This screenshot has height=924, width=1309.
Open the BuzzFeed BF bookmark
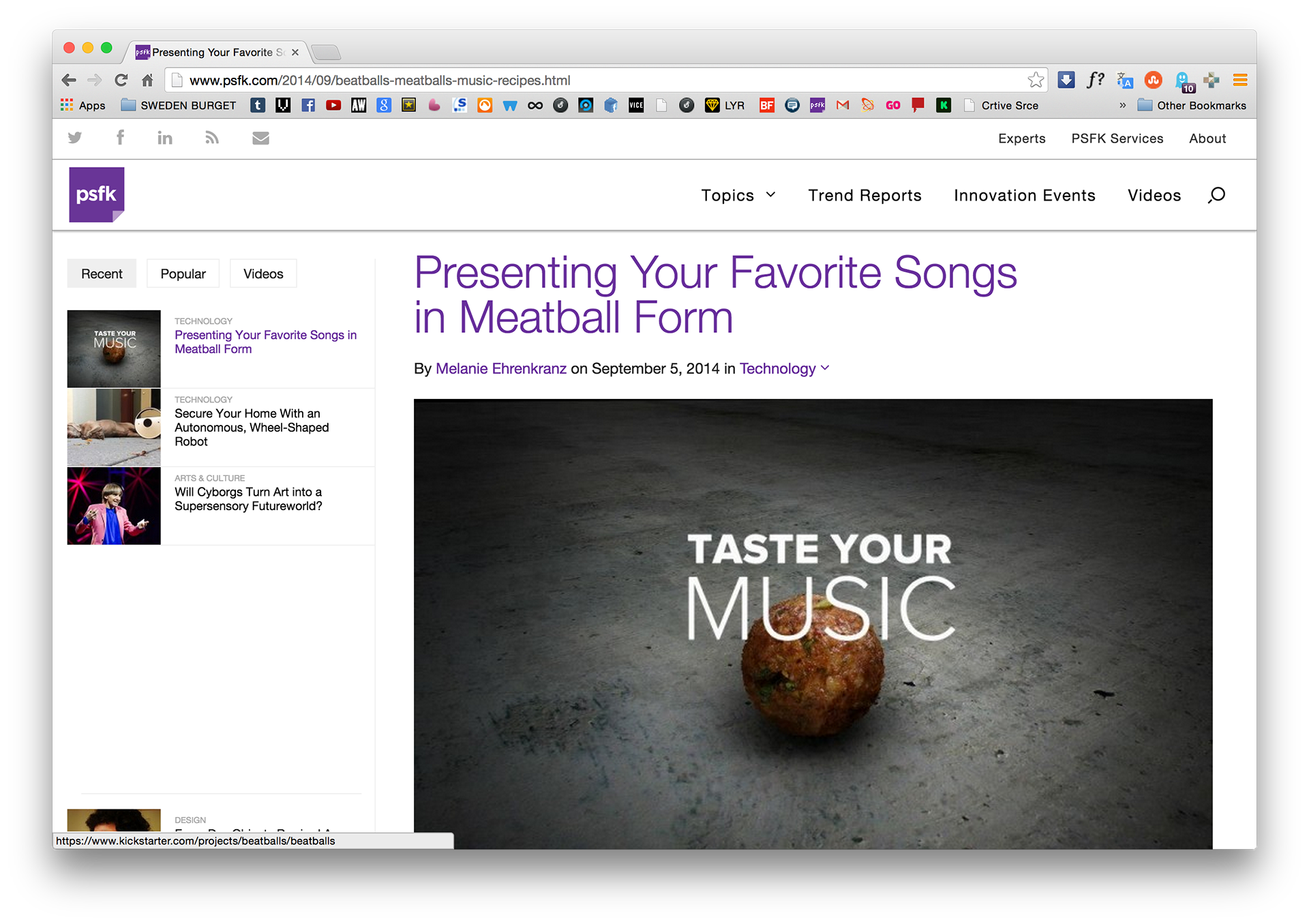[767, 105]
